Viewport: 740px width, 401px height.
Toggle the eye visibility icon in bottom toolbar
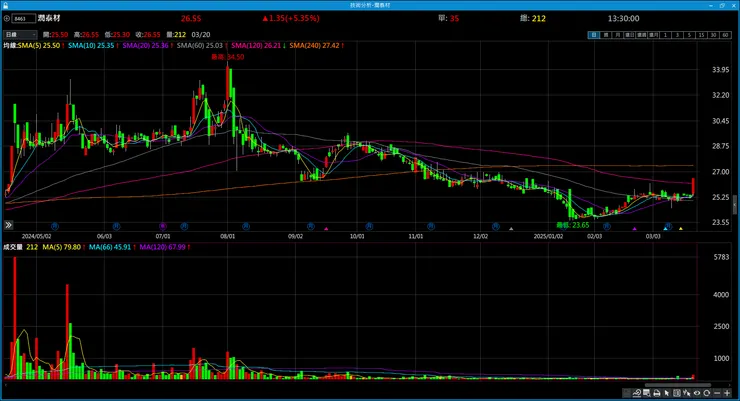[x=697, y=393]
